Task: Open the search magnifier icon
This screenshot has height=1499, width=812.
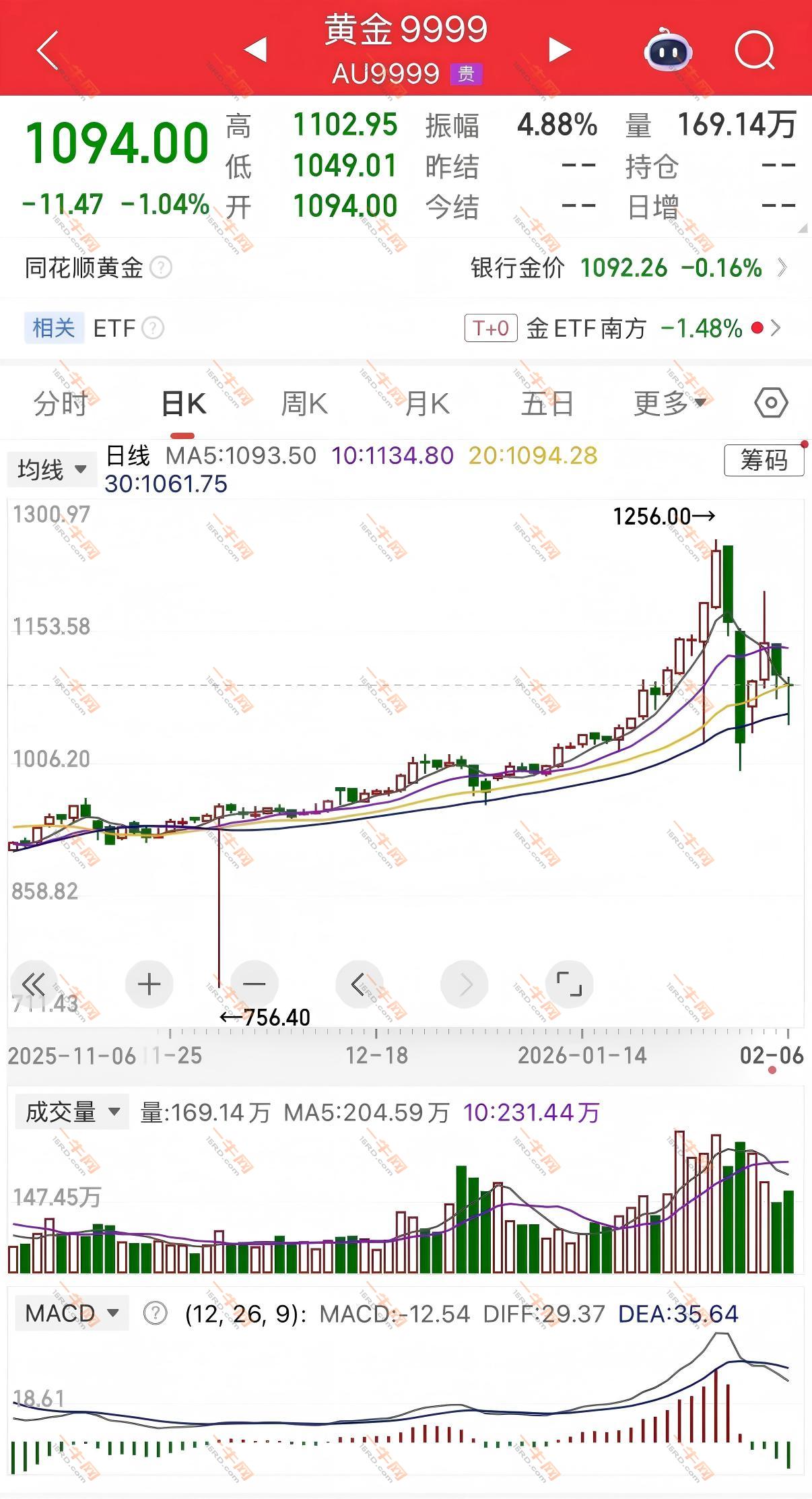Action: pyautogui.click(x=755, y=49)
